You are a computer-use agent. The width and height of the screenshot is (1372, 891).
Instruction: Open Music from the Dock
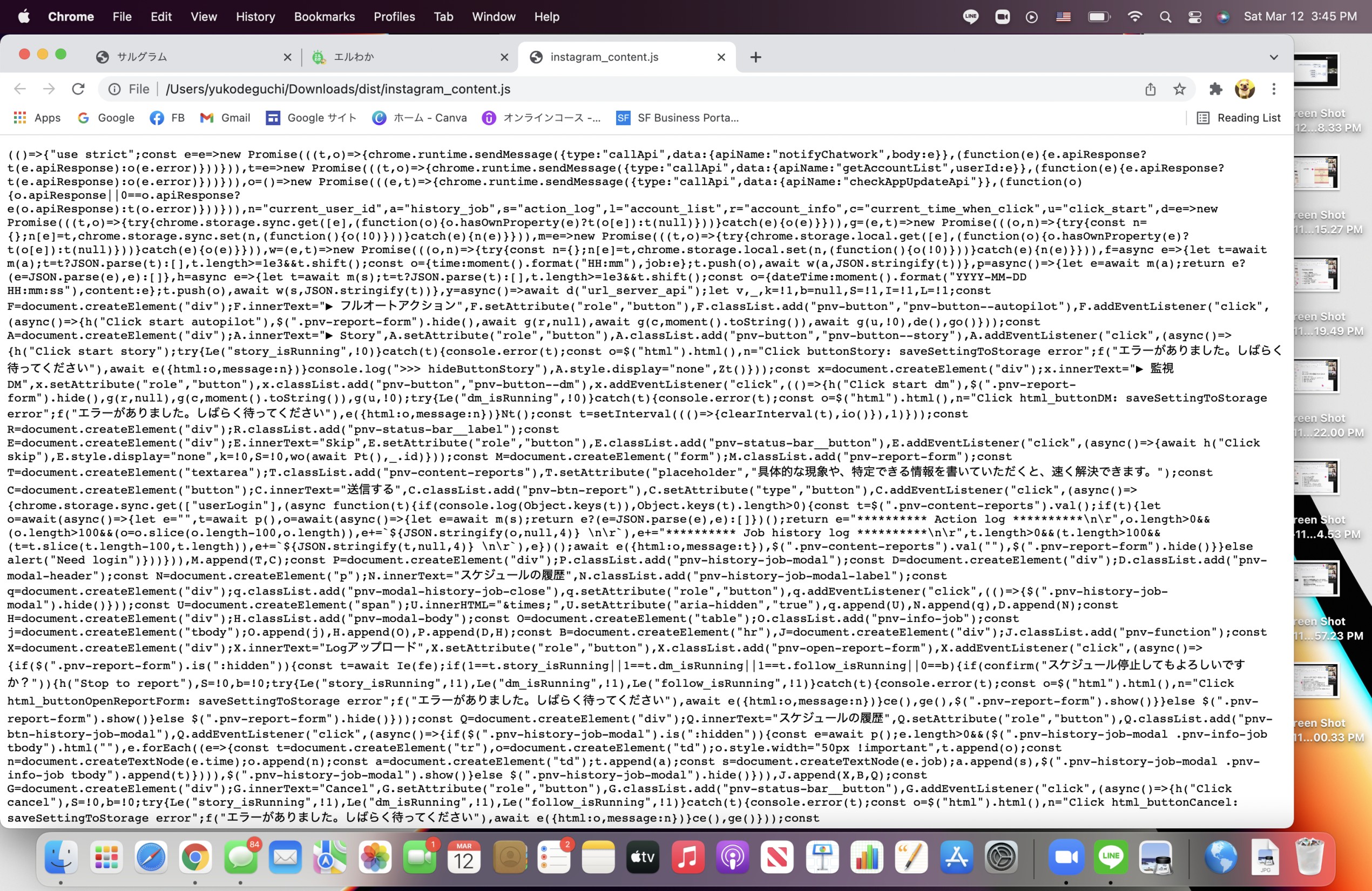click(x=688, y=857)
